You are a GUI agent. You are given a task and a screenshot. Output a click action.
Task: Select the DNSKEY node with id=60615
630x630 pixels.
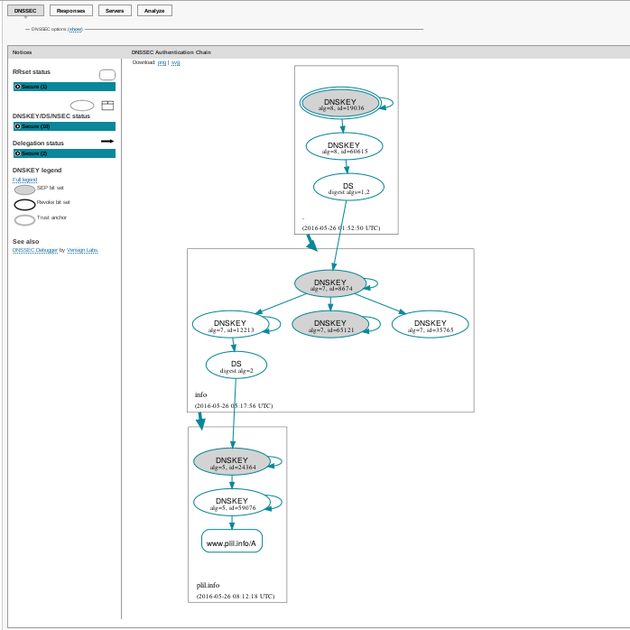point(344,147)
